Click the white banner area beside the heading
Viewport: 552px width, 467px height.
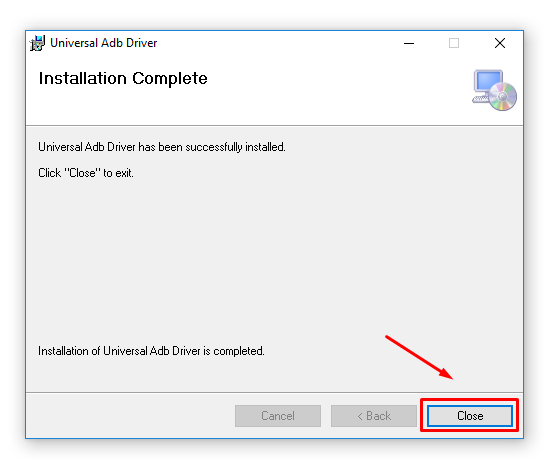(x=334, y=90)
